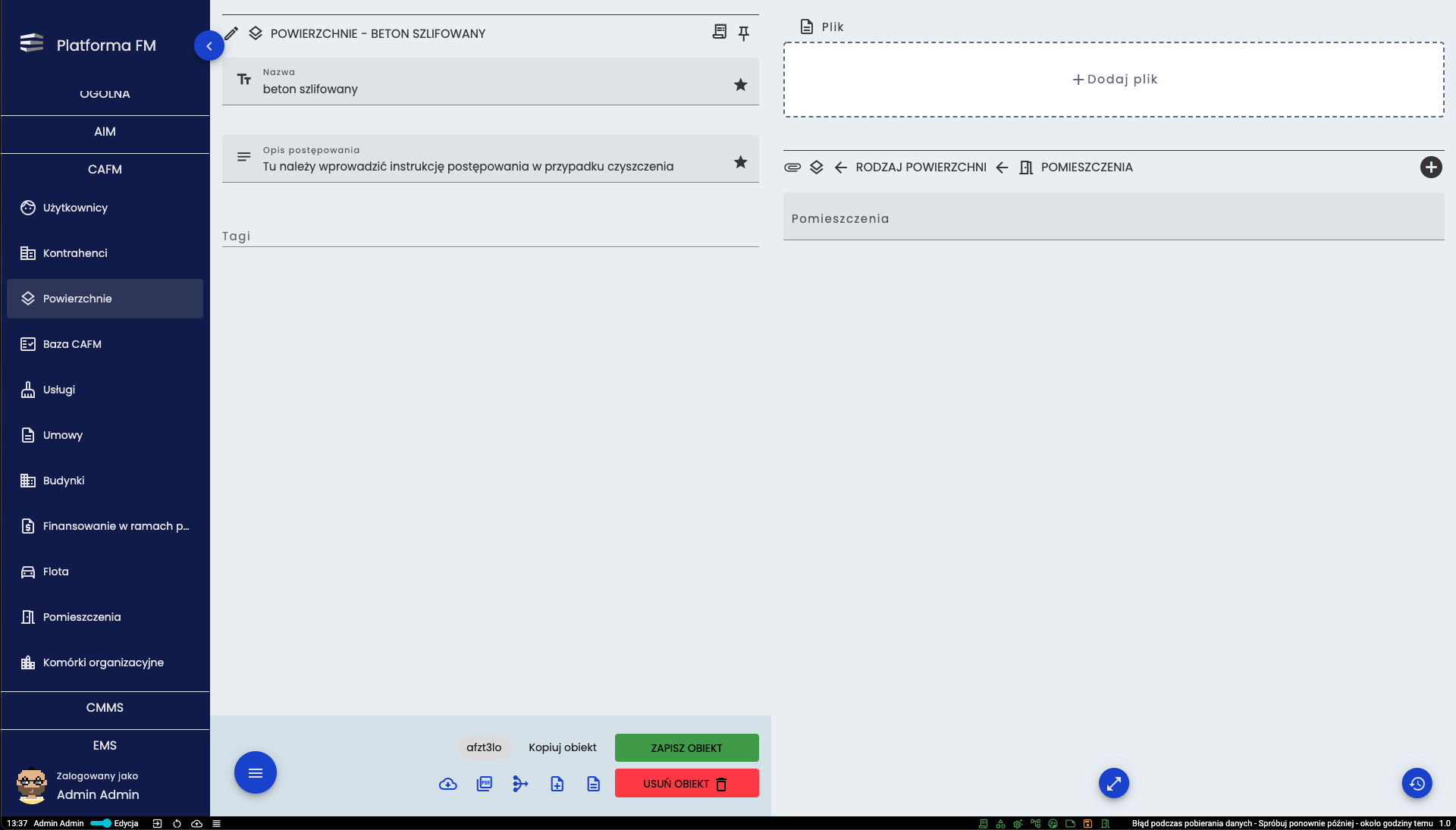
Task: Open the round blue hamburger menu button
Action: (256, 772)
